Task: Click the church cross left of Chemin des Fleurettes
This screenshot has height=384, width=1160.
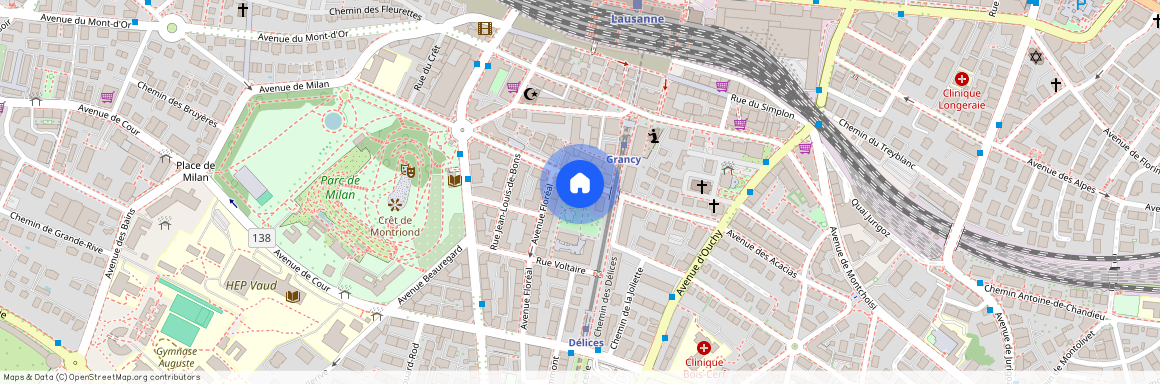Action: click(x=243, y=10)
